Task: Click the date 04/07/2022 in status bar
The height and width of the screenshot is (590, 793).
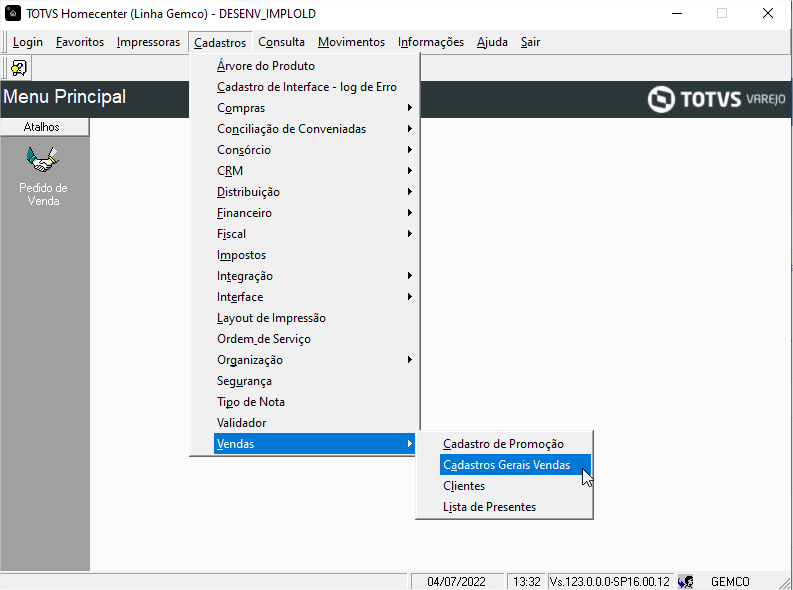Action: coord(456,581)
